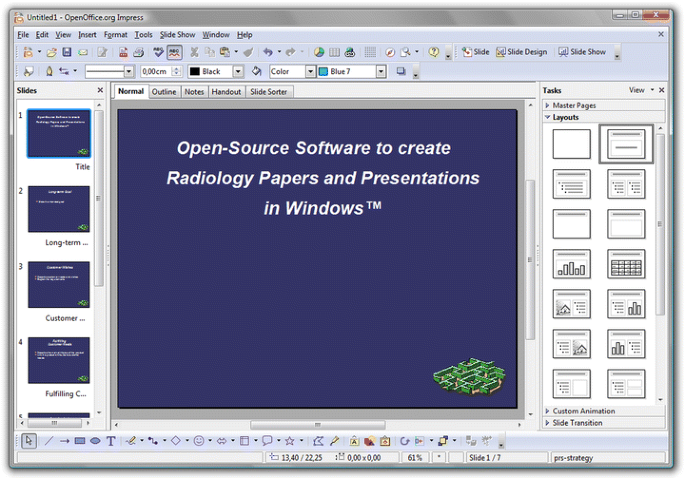
Task: Choose the blank slide layout thumbnail
Action: [x=571, y=144]
